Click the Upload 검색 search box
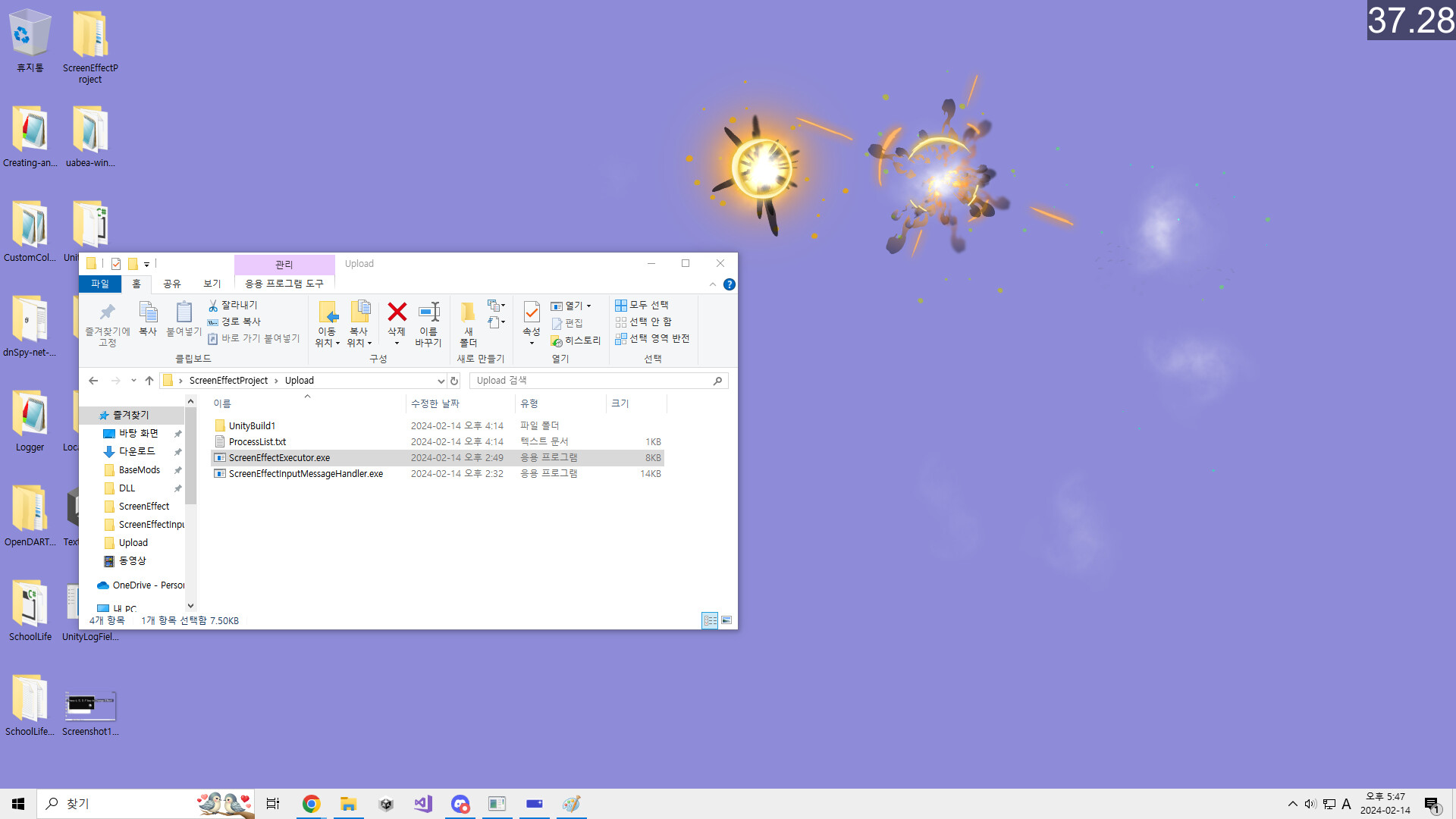This screenshot has width=1456, height=819. click(x=591, y=380)
